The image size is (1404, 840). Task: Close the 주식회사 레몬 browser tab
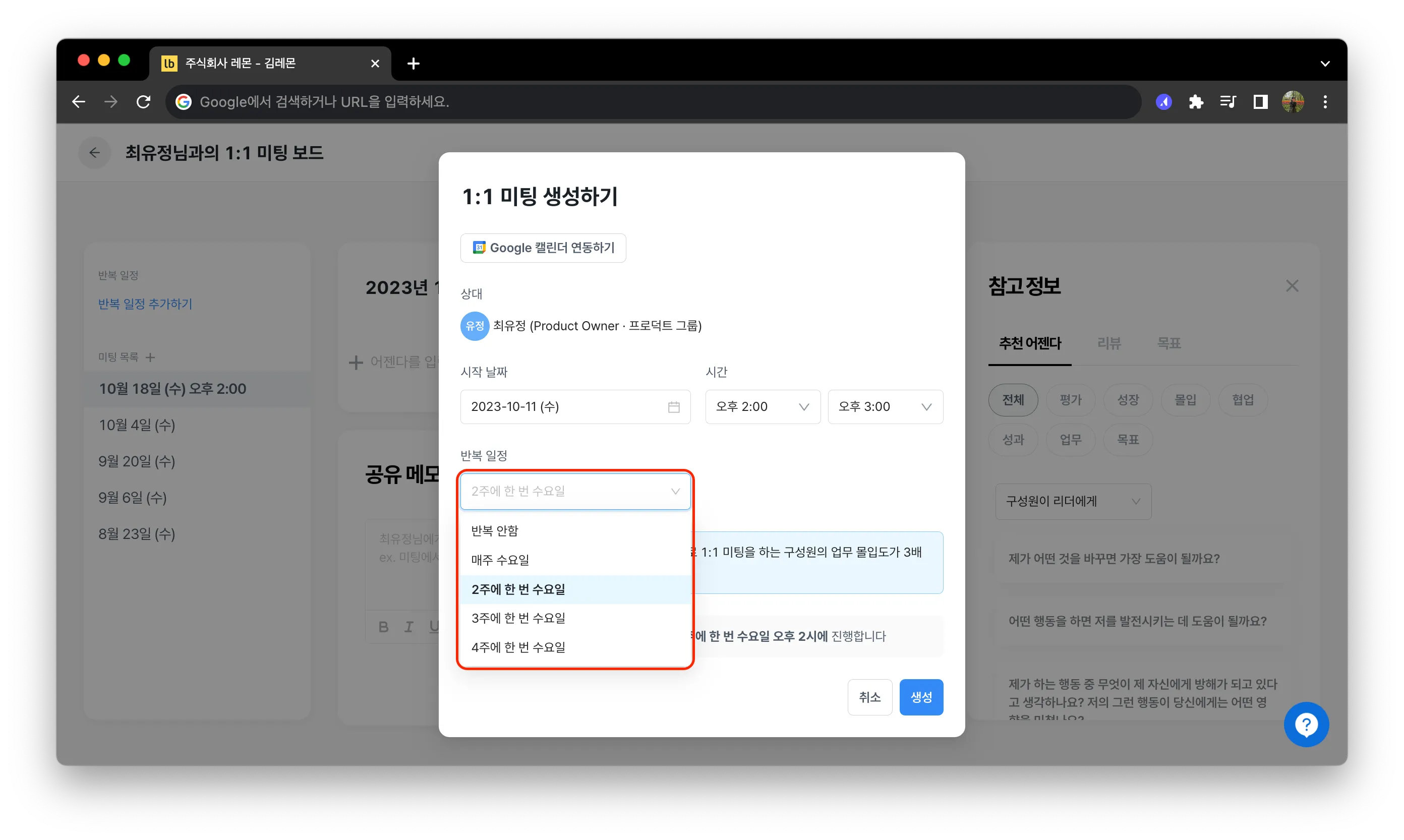[375, 64]
